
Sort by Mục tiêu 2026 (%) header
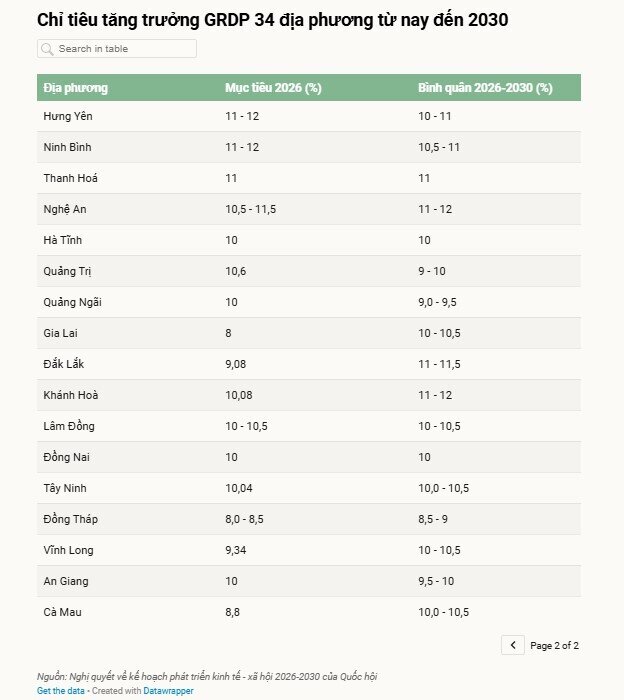[273, 88]
